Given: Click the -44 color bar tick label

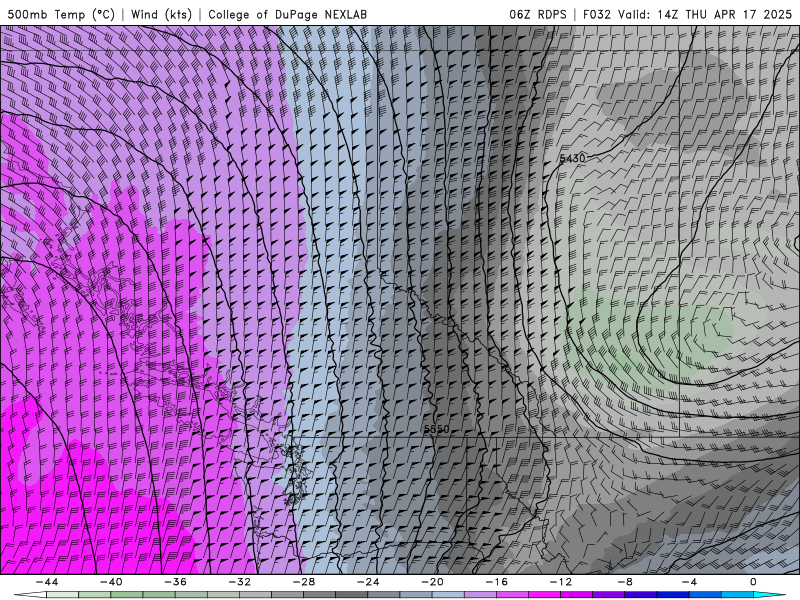Looking at the screenshot, I should click(x=47, y=582).
